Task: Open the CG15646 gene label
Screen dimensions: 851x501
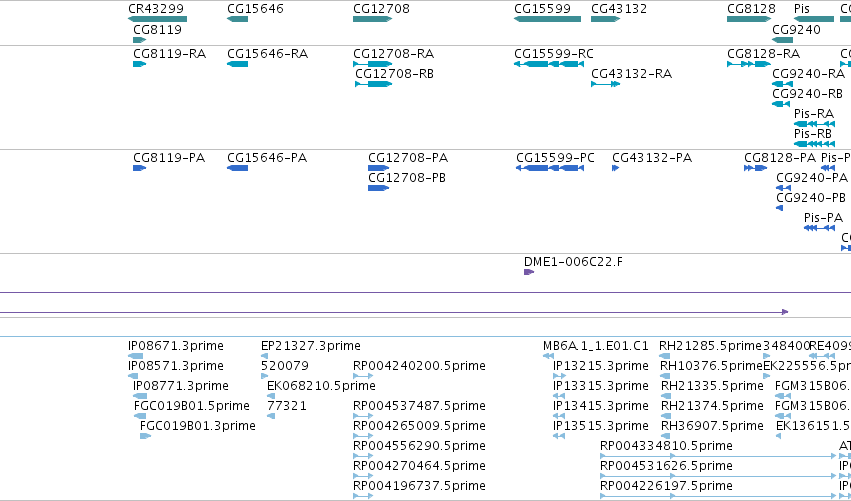Action: [255, 9]
